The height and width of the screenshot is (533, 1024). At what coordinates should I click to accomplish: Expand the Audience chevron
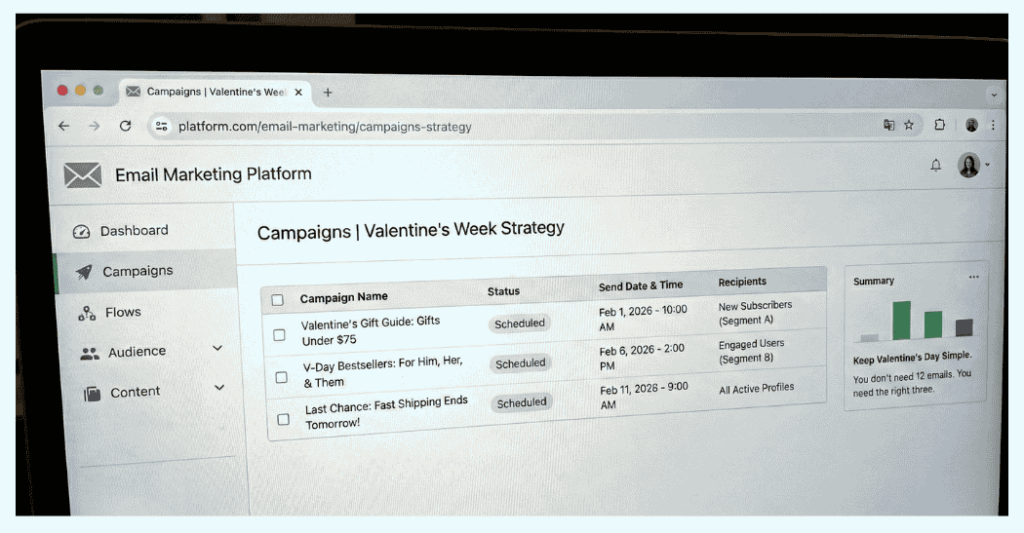pyautogui.click(x=217, y=348)
